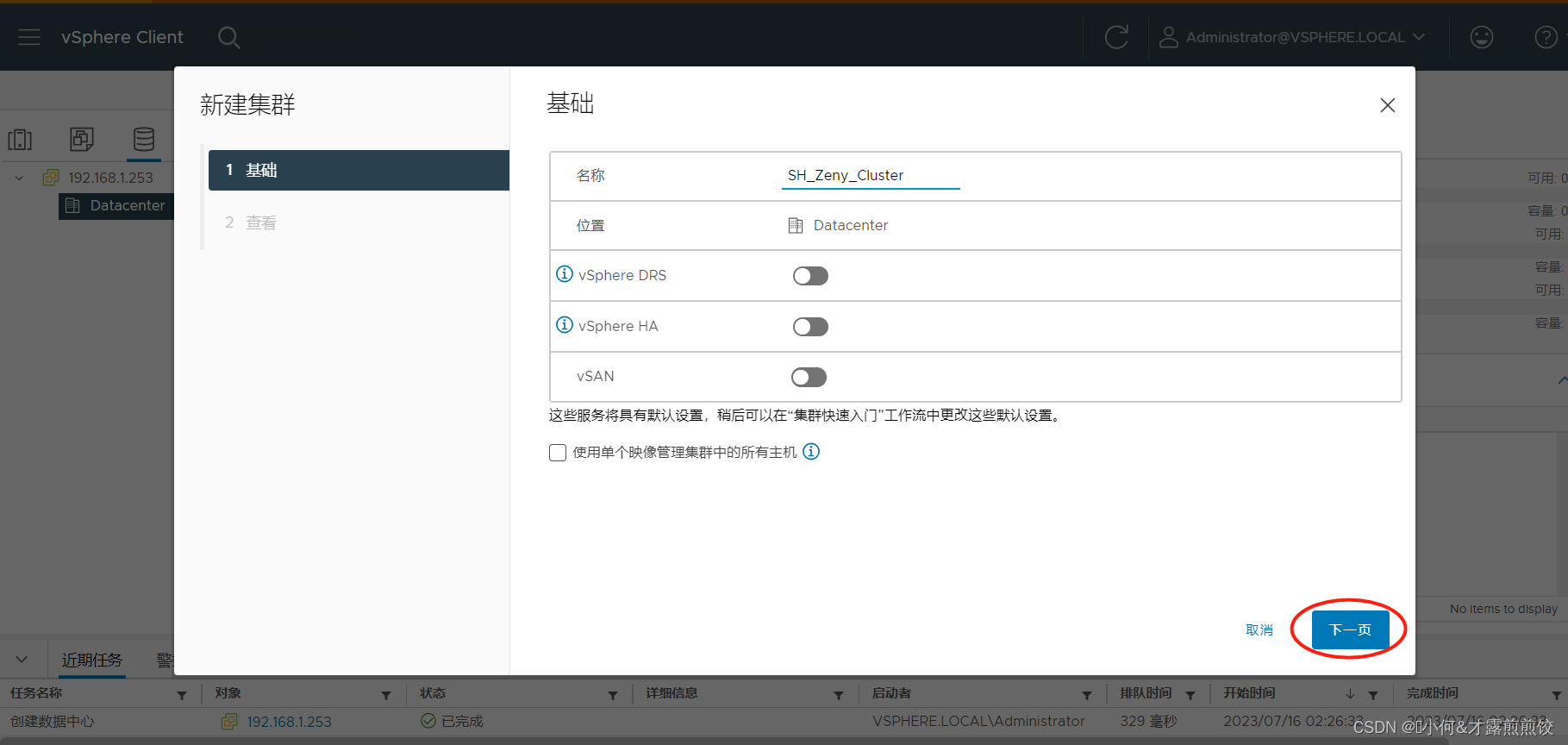Filter the 排队时间 column
The width and height of the screenshot is (1568, 745).
coord(1190,695)
